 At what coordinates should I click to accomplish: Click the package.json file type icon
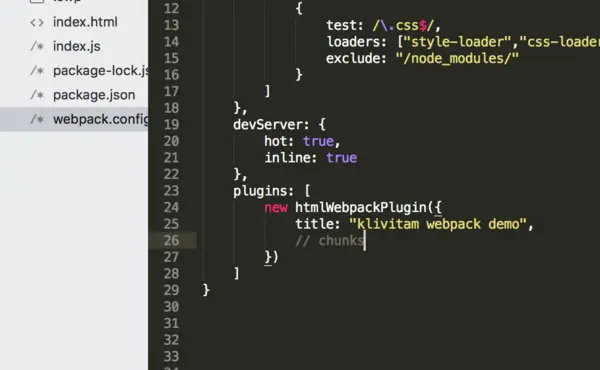[x=37, y=95]
